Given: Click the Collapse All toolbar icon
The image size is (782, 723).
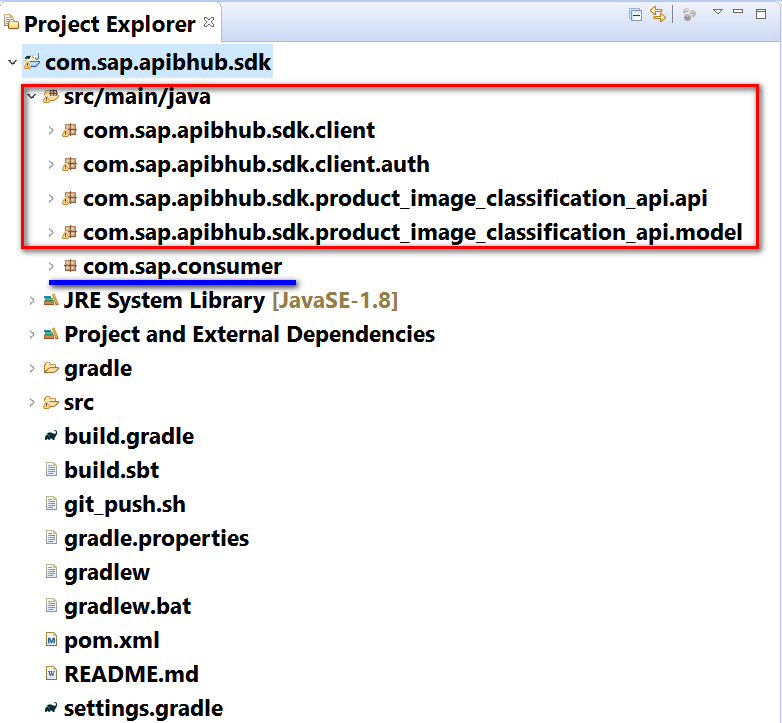Looking at the screenshot, I should click(x=635, y=14).
